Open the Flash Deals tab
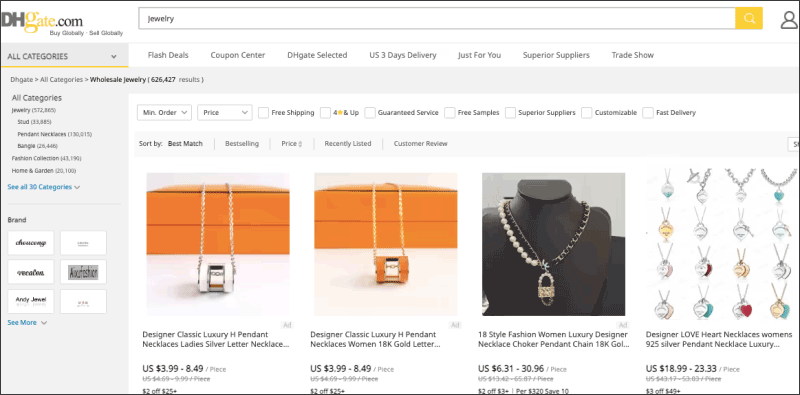Image resolution: width=800 pixels, height=395 pixels. (x=168, y=55)
